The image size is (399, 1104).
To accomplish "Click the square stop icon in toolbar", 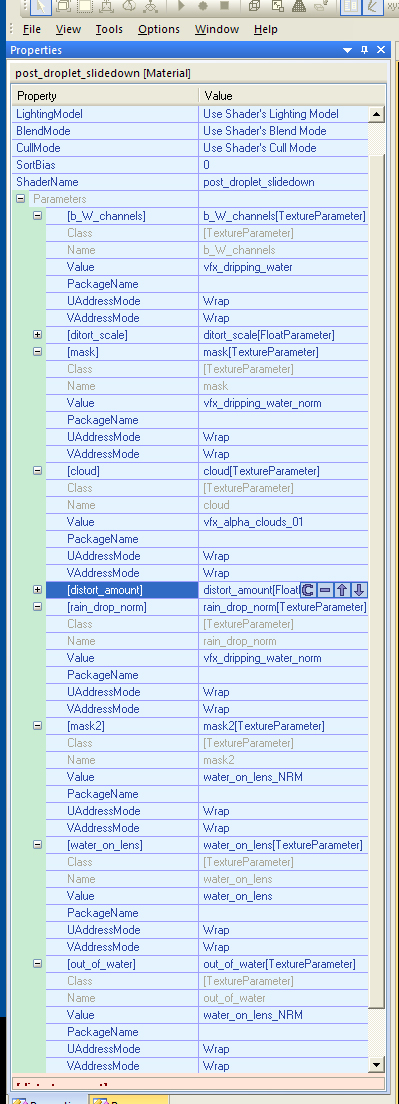I will (x=224, y=7).
